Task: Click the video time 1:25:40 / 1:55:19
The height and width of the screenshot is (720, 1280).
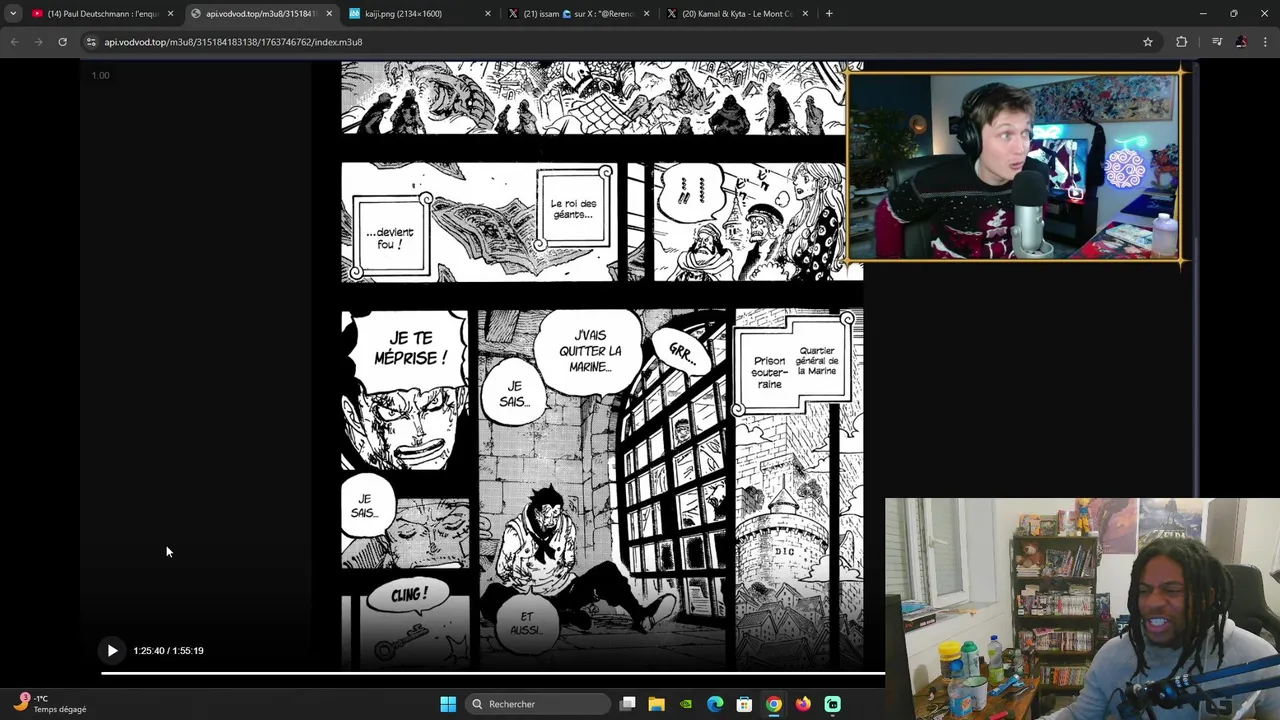Action: (168, 651)
